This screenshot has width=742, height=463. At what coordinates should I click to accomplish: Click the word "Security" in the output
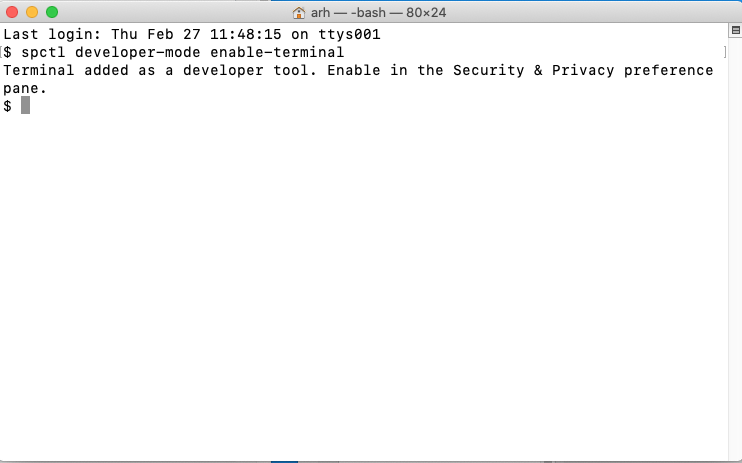pyautogui.click(x=488, y=70)
